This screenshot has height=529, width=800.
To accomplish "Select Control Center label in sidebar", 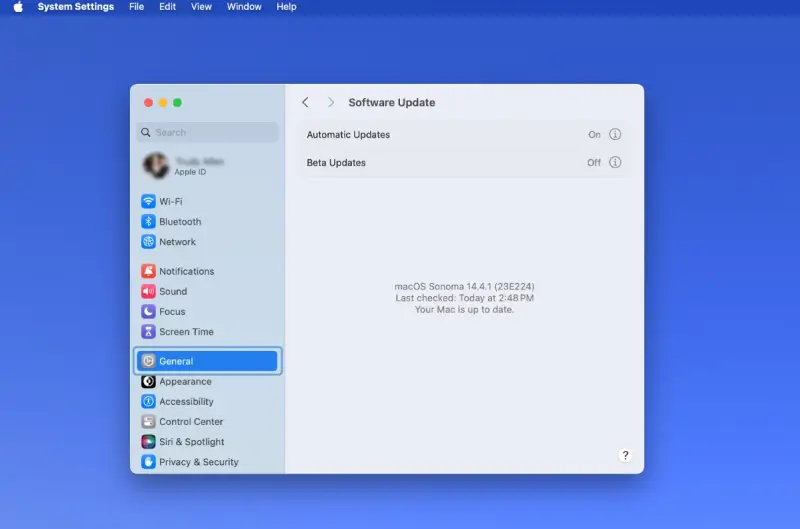I will pyautogui.click(x=191, y=422).
